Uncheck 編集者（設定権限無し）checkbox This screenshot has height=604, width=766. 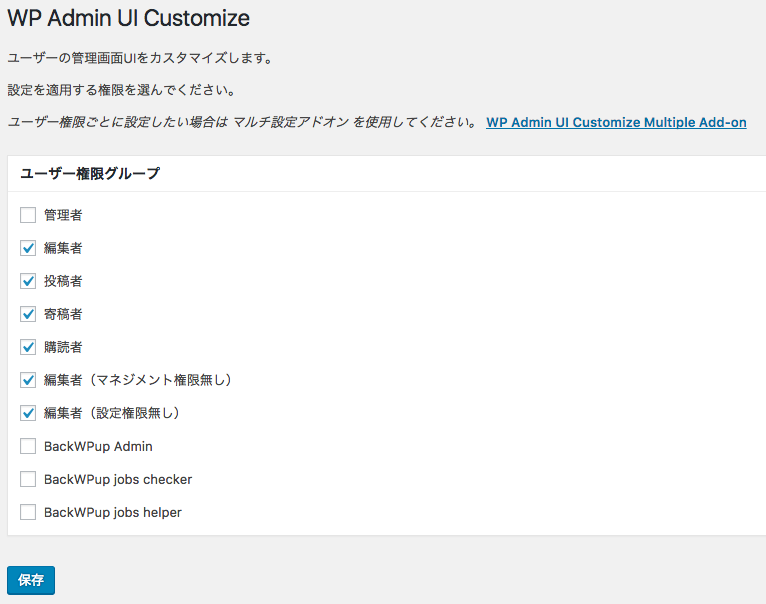click(x=28, y=413)
